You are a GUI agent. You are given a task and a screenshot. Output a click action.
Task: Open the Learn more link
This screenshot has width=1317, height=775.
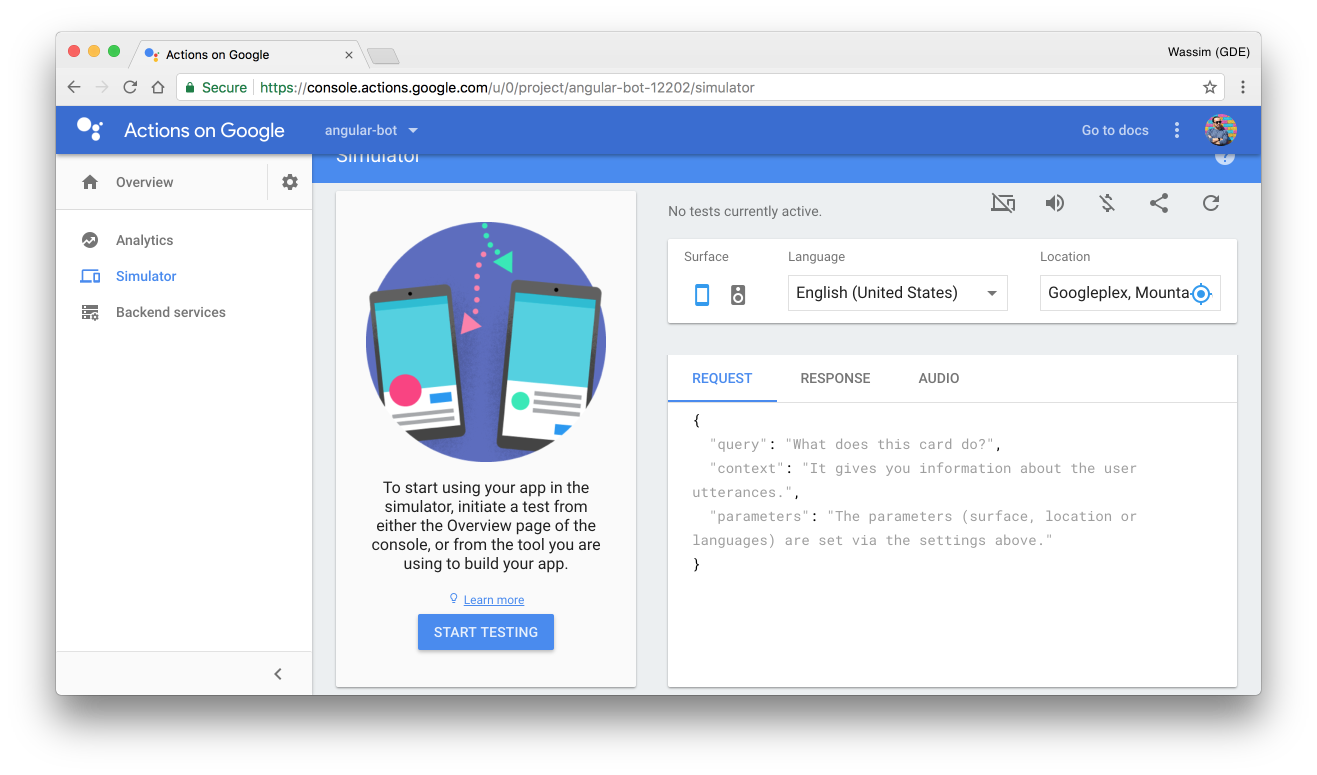494,600
